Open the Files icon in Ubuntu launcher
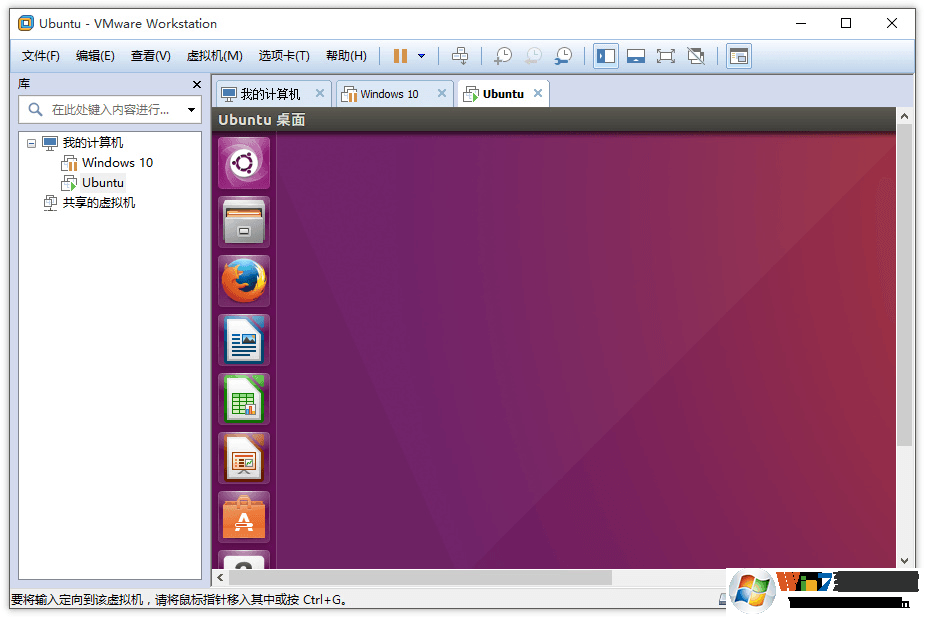This screenshot has height=617, width=926. point(243,222)
